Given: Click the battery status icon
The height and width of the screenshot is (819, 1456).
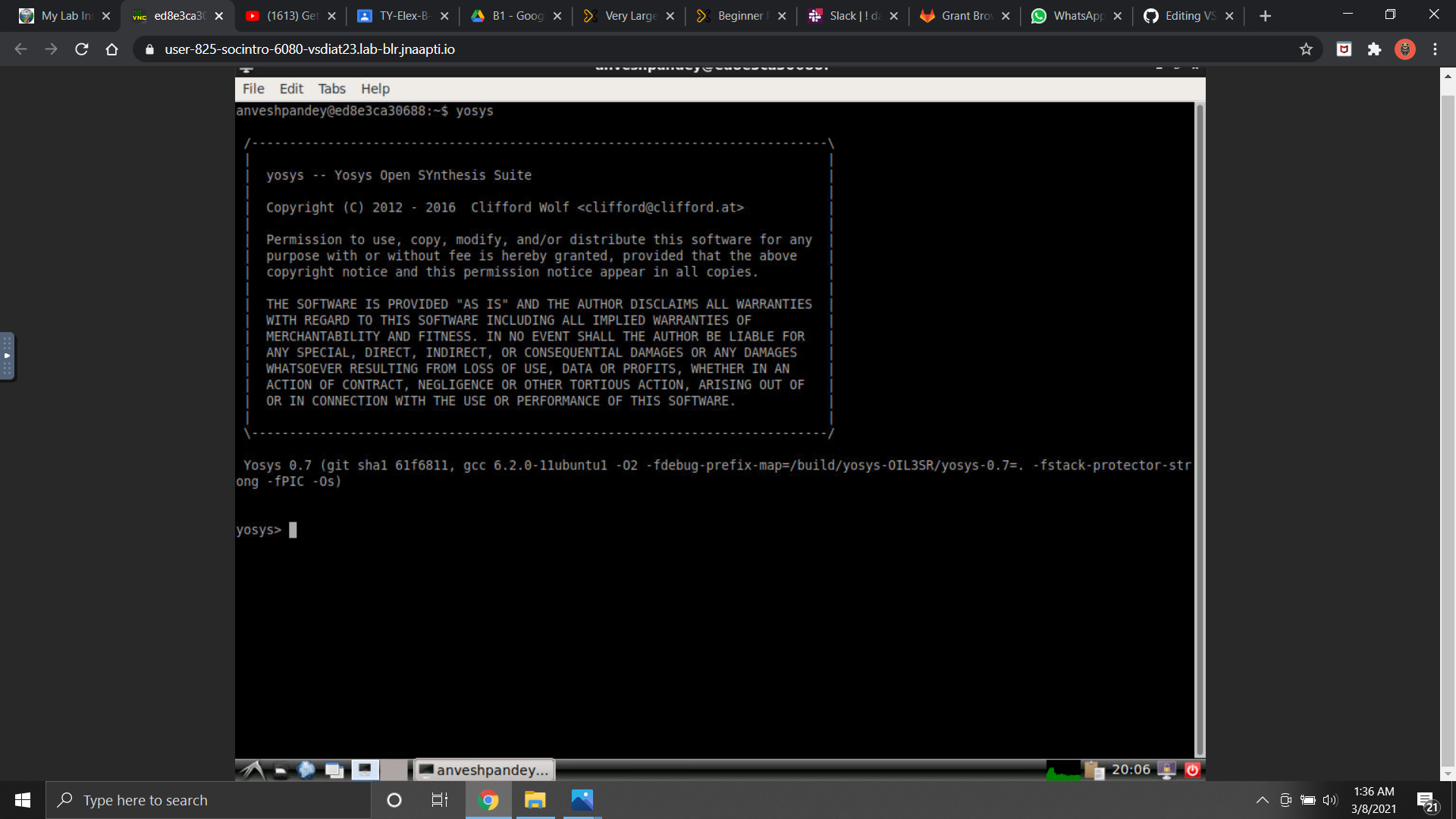Looking at the screenshot, I should (x=1308, y=800).
